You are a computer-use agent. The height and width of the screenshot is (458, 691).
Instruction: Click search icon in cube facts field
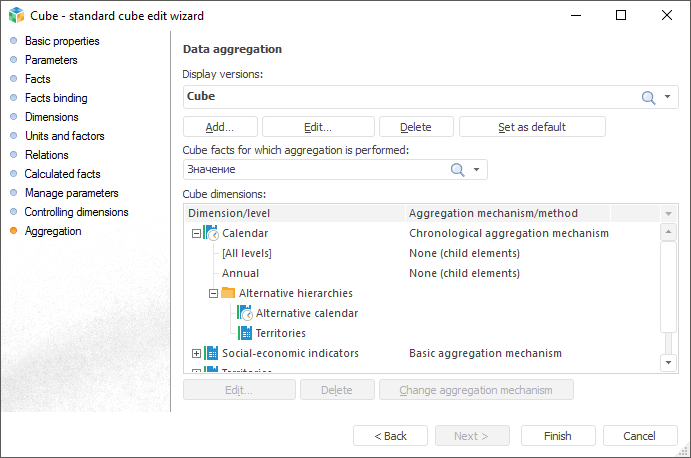coord(458,170)
